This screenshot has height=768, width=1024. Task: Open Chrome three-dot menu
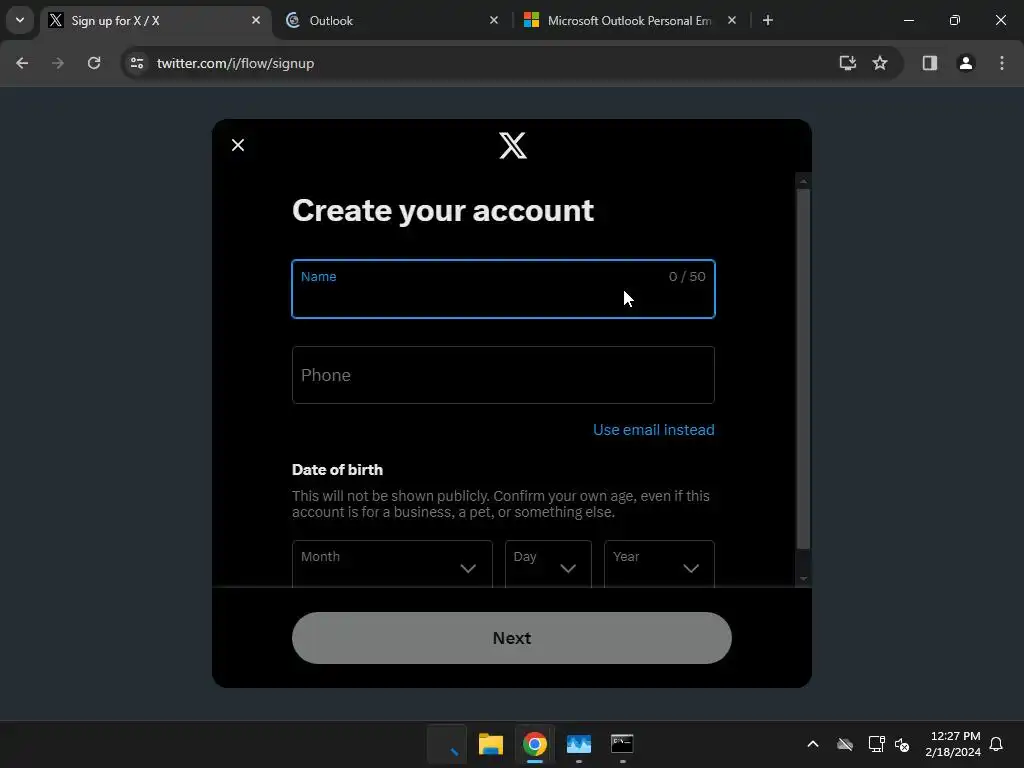pyautogui.click(x=1002, y=63)
